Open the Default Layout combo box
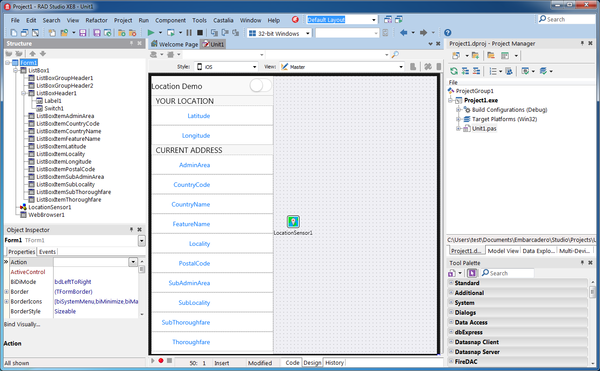 pyautogui.click(x=341, y=20)
